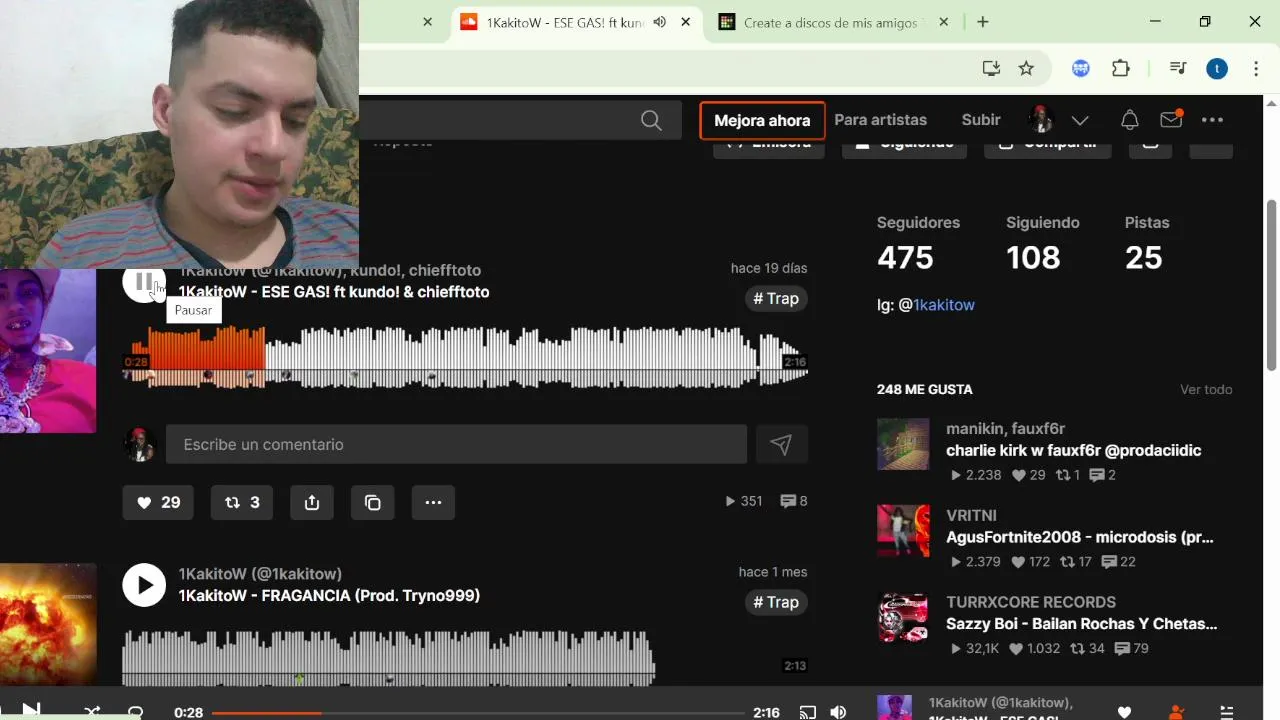Open the more options menu under ESE GAS!

pos(433,502)
